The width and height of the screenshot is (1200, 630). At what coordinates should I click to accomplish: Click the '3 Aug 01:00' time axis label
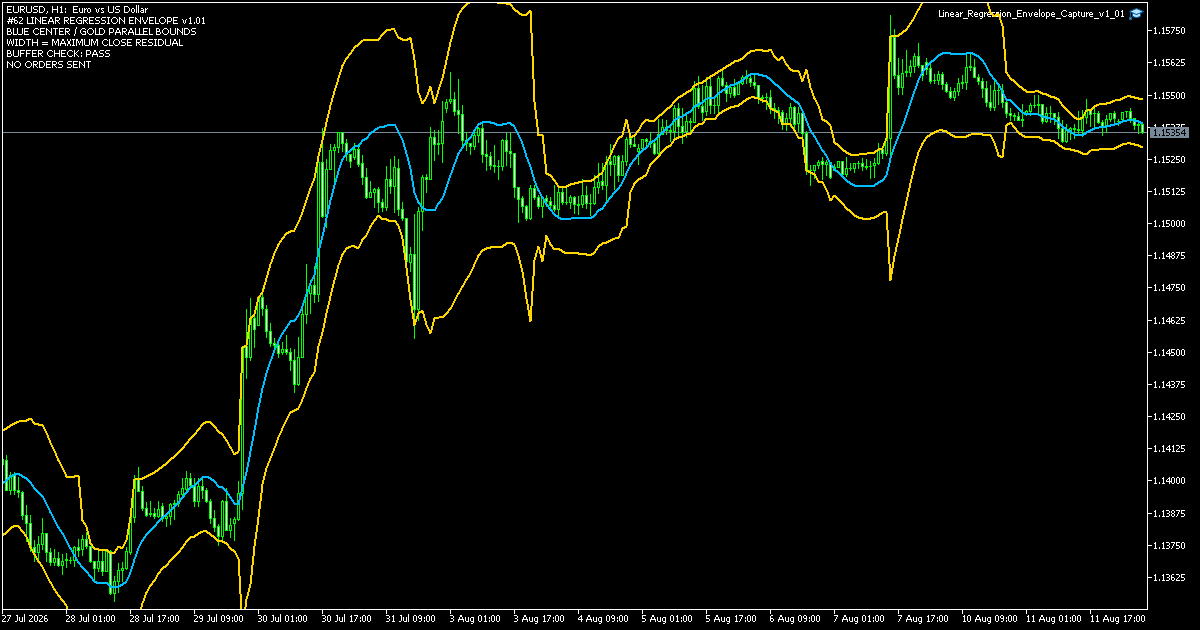(x=474, y=618)
